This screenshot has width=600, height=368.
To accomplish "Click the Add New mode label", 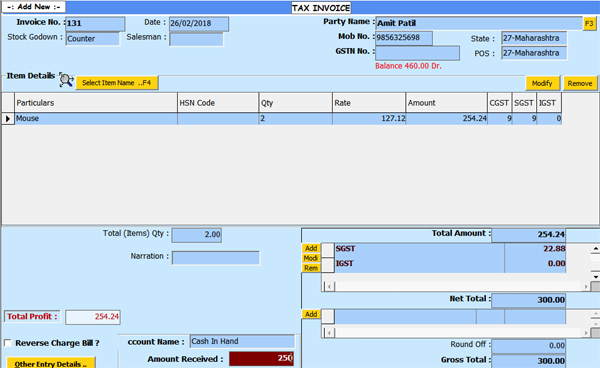I will pyautogui.click(x=34, y=7).
